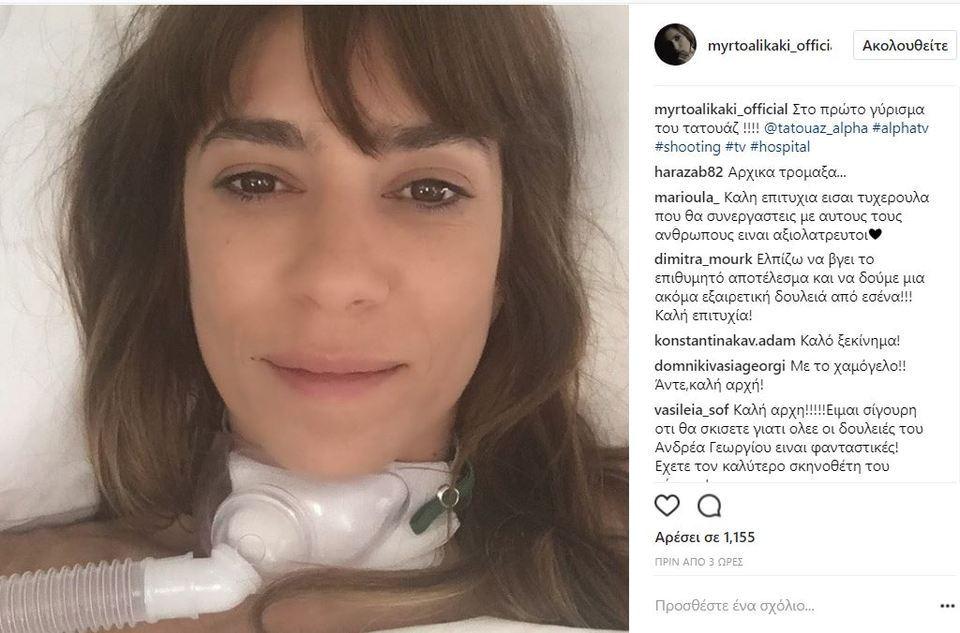Focus the 'Προσθέστε ένα σχόλιο' comment field

click(x=793, y=606)
